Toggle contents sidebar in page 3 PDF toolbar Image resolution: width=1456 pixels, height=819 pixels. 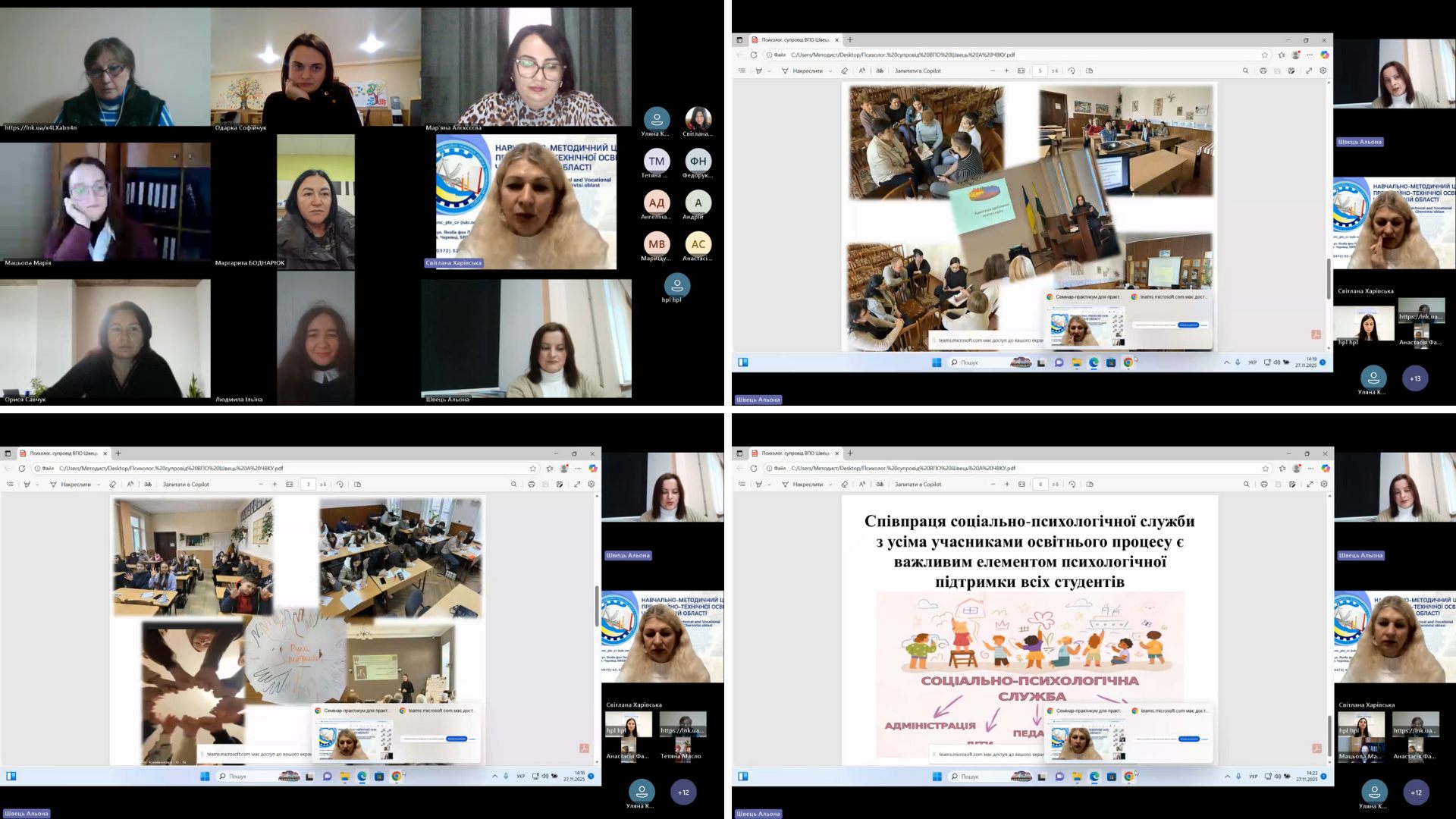click(10, 484)
